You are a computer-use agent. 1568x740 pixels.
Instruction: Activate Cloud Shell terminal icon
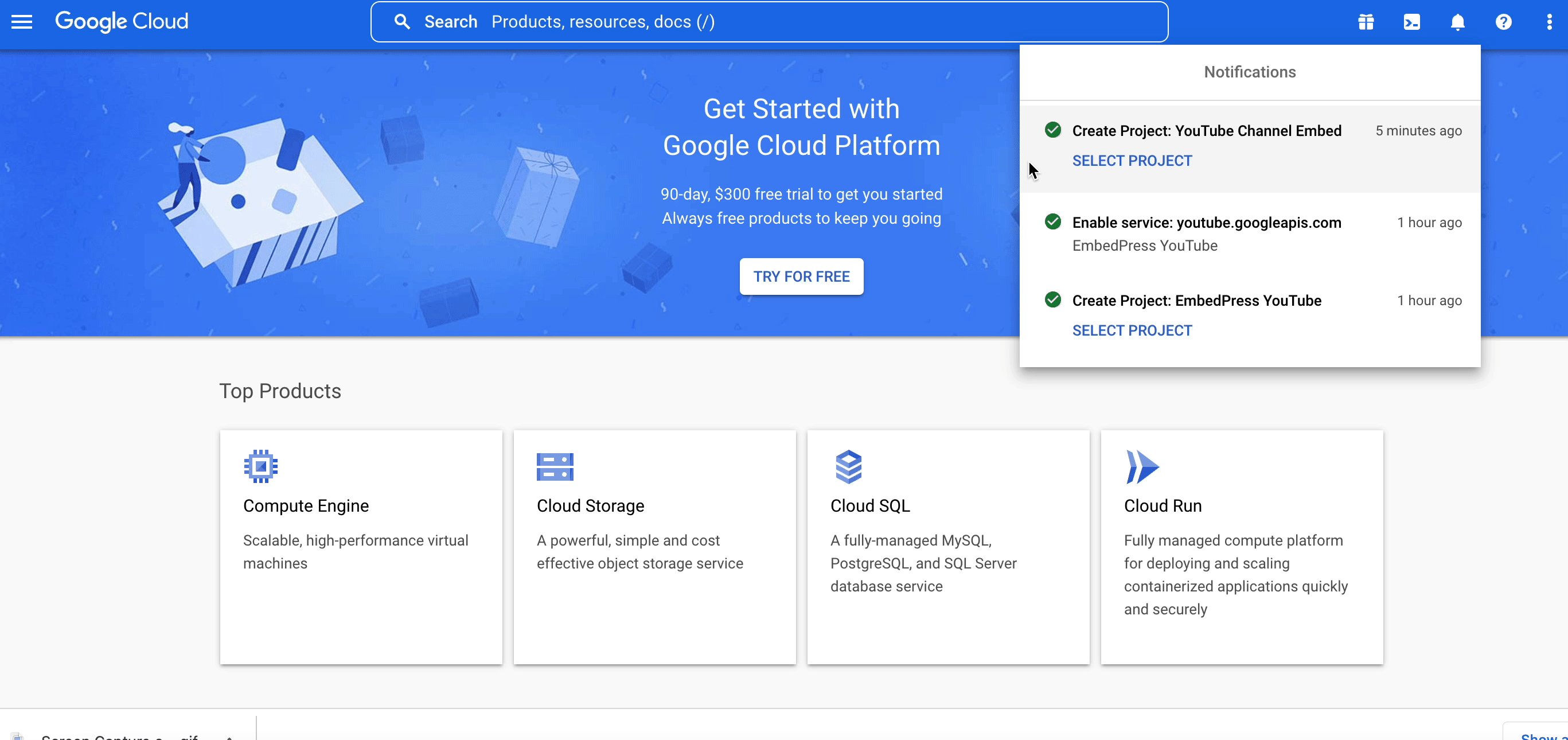(1411, 22)
